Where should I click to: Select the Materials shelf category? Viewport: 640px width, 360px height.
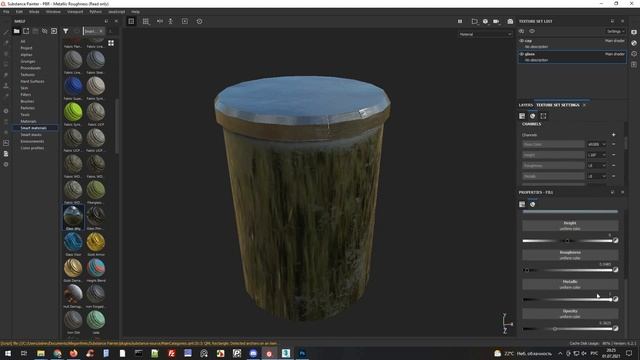[28, 121]
